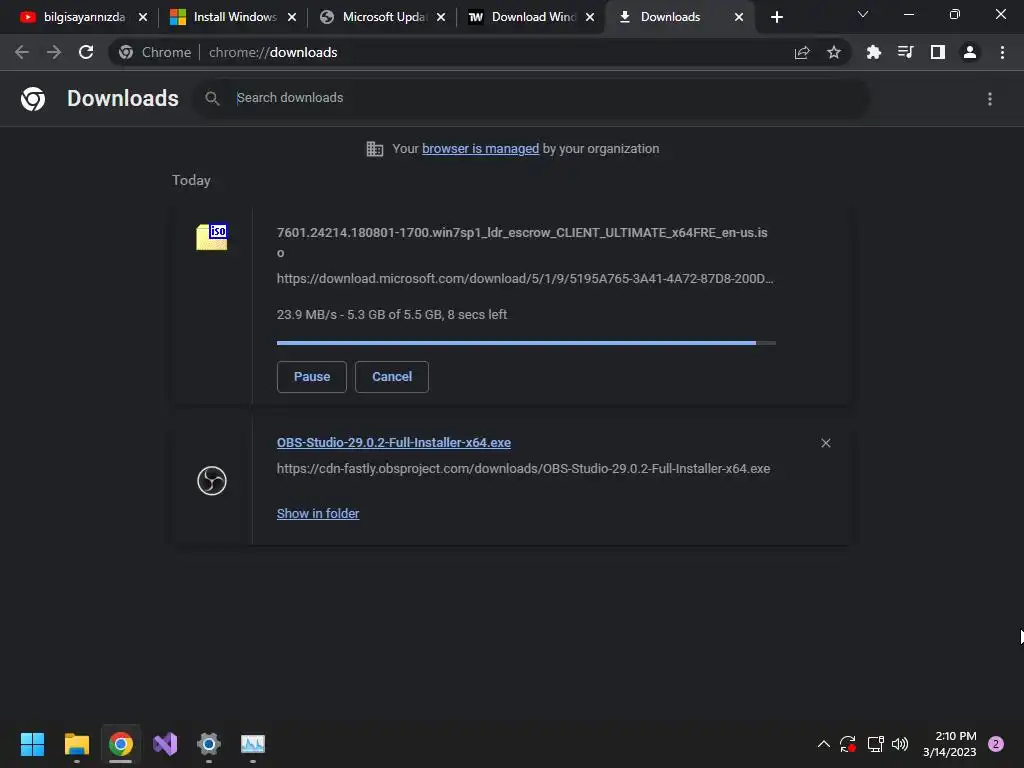Click the download.microsoft.com source URL
Screen dimensions: 1024x768
pos(525,279)
